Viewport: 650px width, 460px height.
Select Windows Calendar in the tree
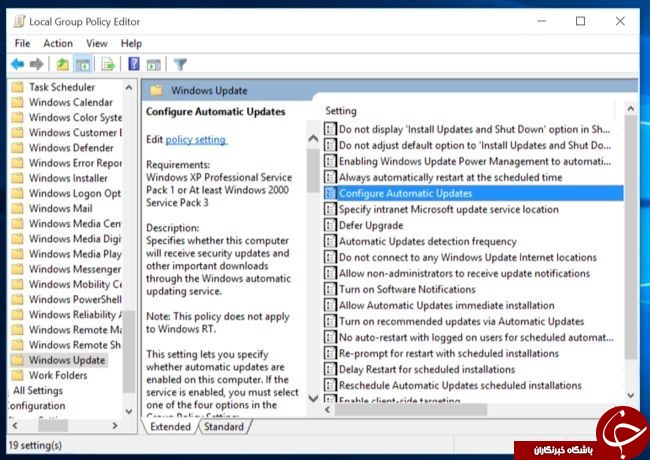[71, 102]
